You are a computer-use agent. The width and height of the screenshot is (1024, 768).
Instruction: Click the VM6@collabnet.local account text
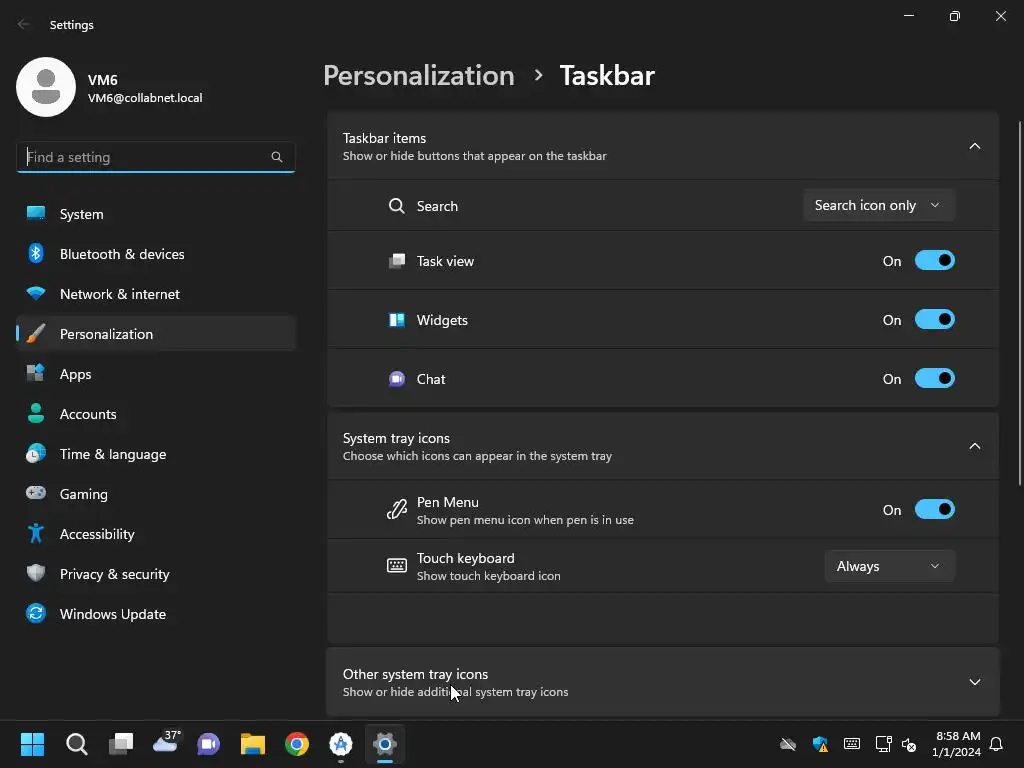coord(145,98)
